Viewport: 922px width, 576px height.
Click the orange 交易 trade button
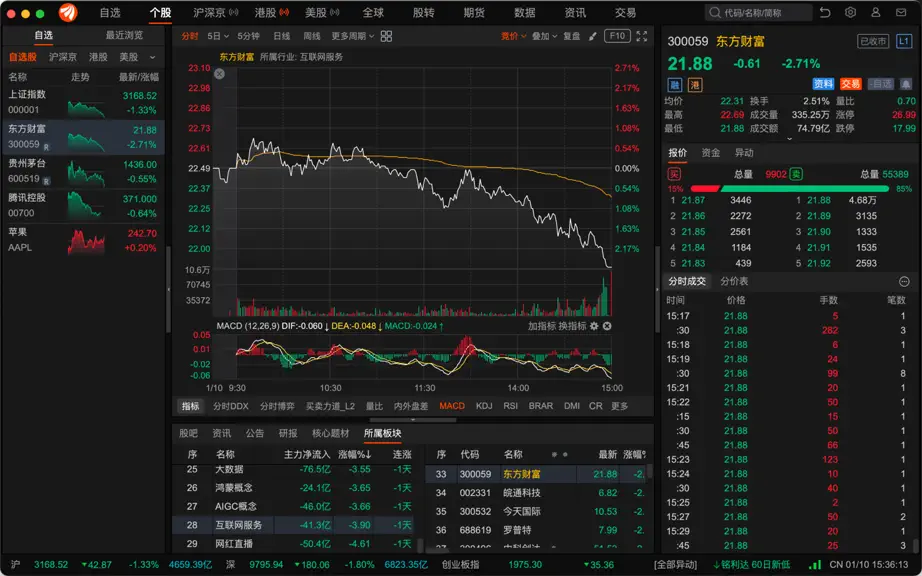click(850, 85)
